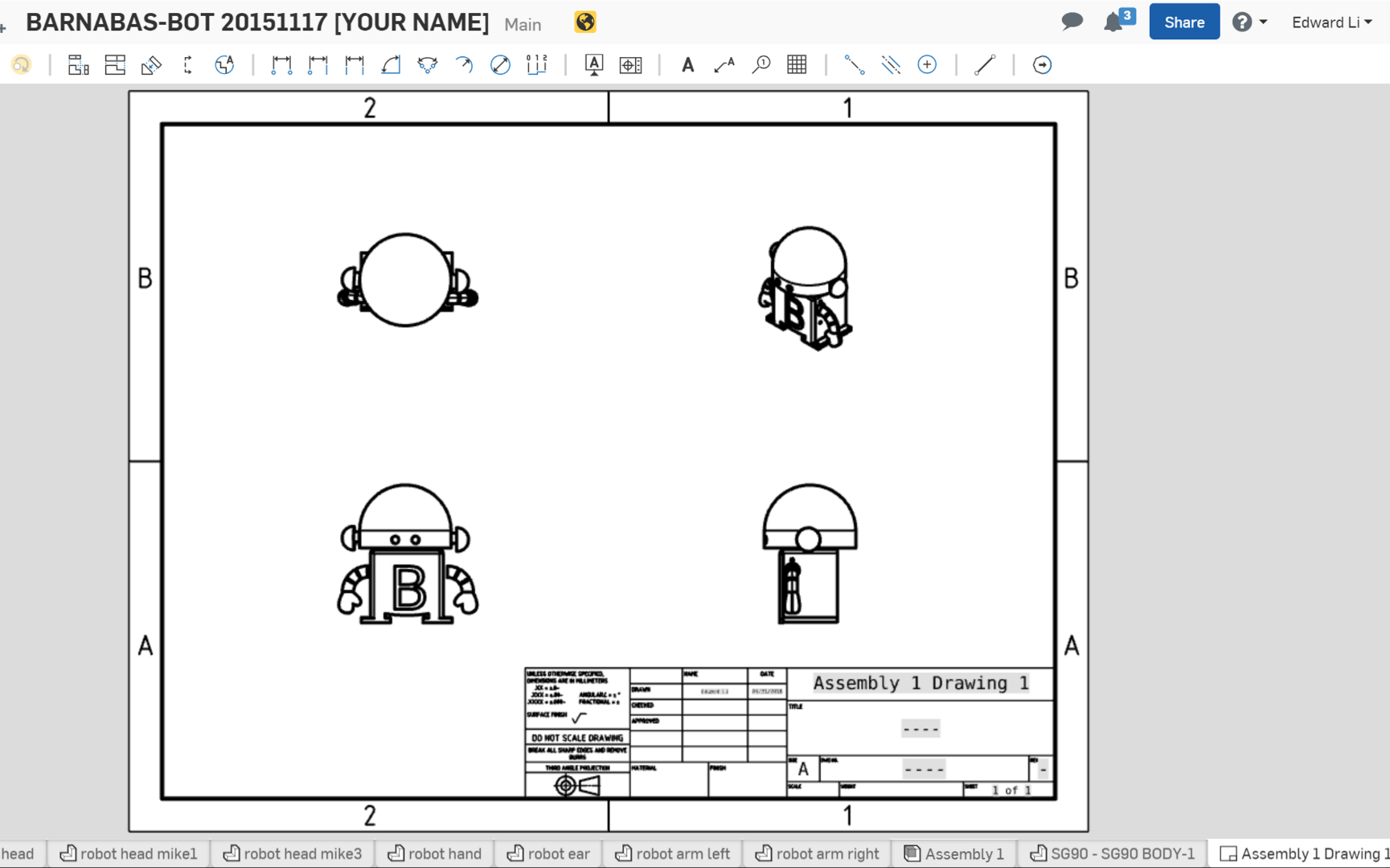
Task: Select the projected view tool
Action: [115, 65]
